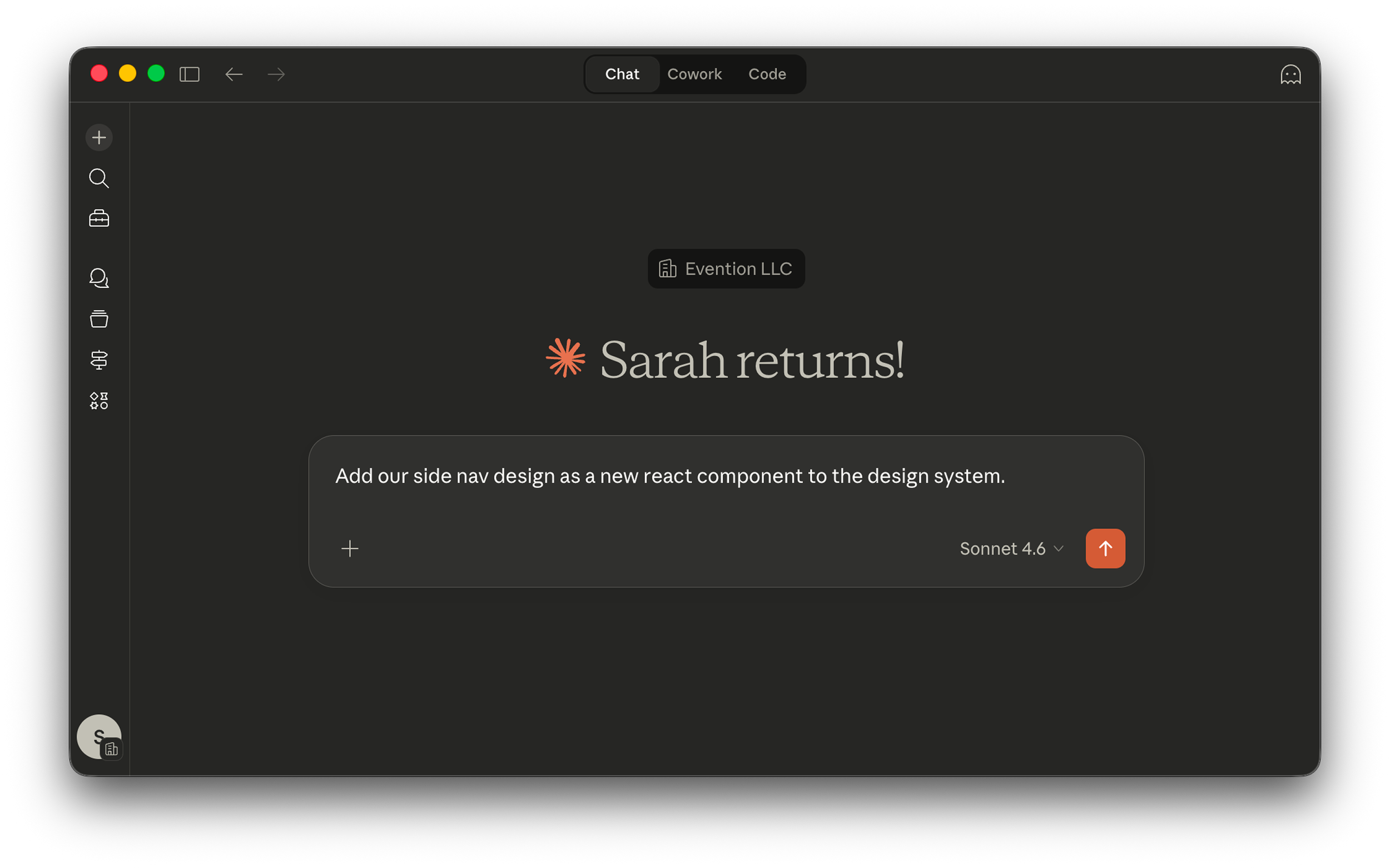Click the Evention LLC building icon badge on avatar
The width and height of the screenshot is (1390, 868).
[112, 748]
